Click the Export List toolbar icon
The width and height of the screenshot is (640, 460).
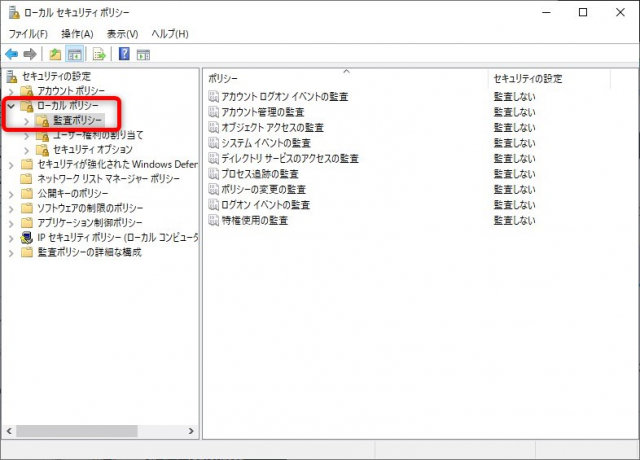coord(99,53)
